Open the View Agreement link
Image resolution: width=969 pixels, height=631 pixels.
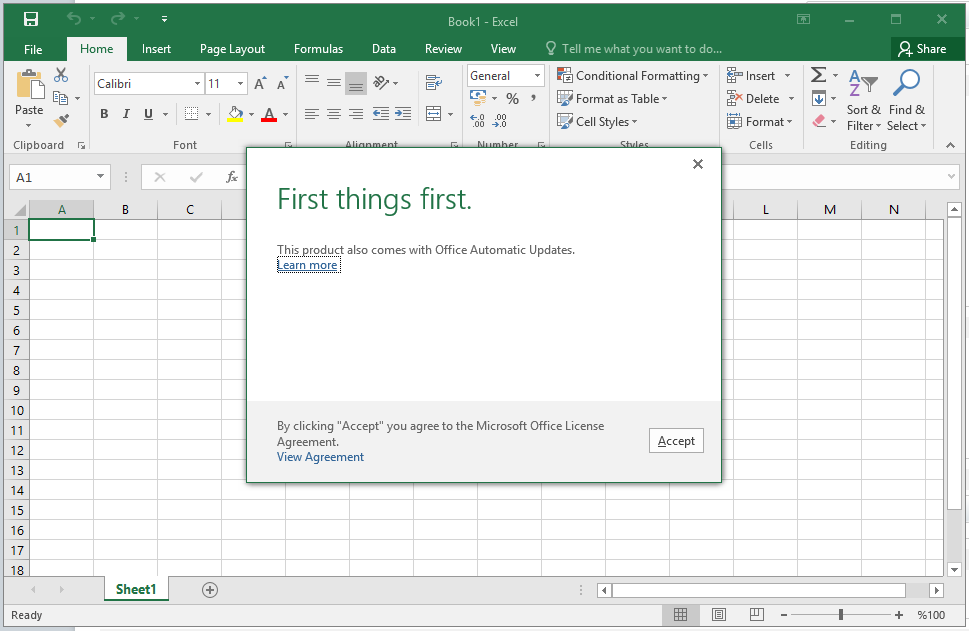point(320,457)
